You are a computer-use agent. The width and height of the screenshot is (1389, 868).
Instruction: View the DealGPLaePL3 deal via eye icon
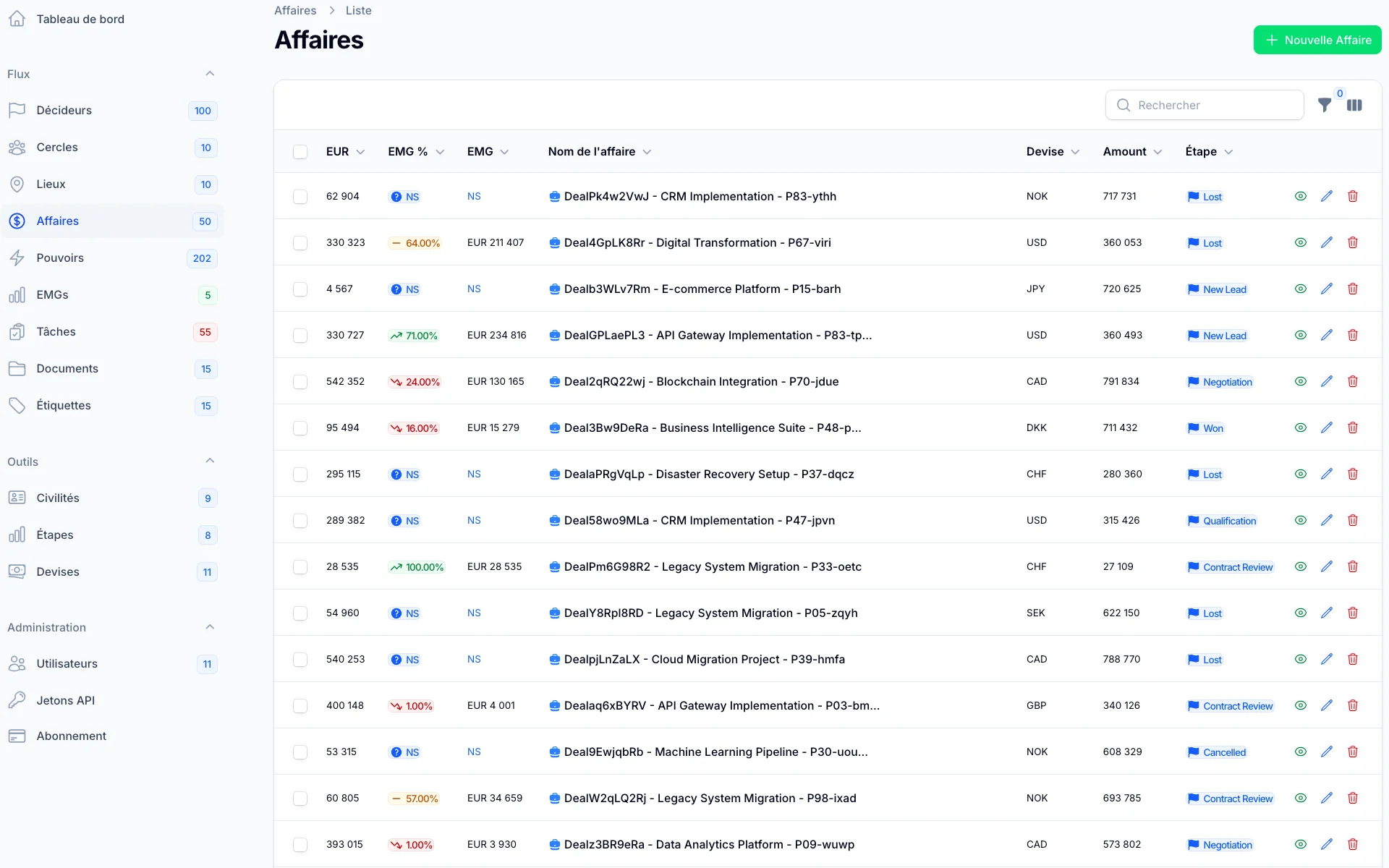(x=1300, y=335)
